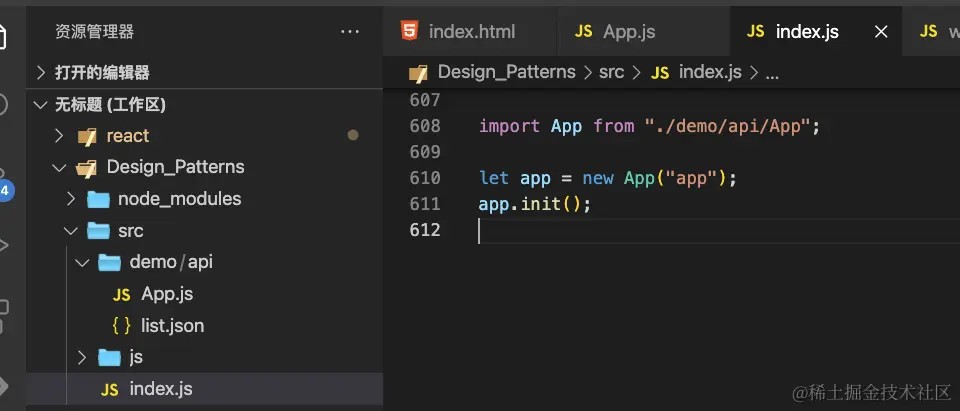Open the Explorer more actions ellipsis
The width and height of the screenshot is (960, 411).
coord(350,32)
